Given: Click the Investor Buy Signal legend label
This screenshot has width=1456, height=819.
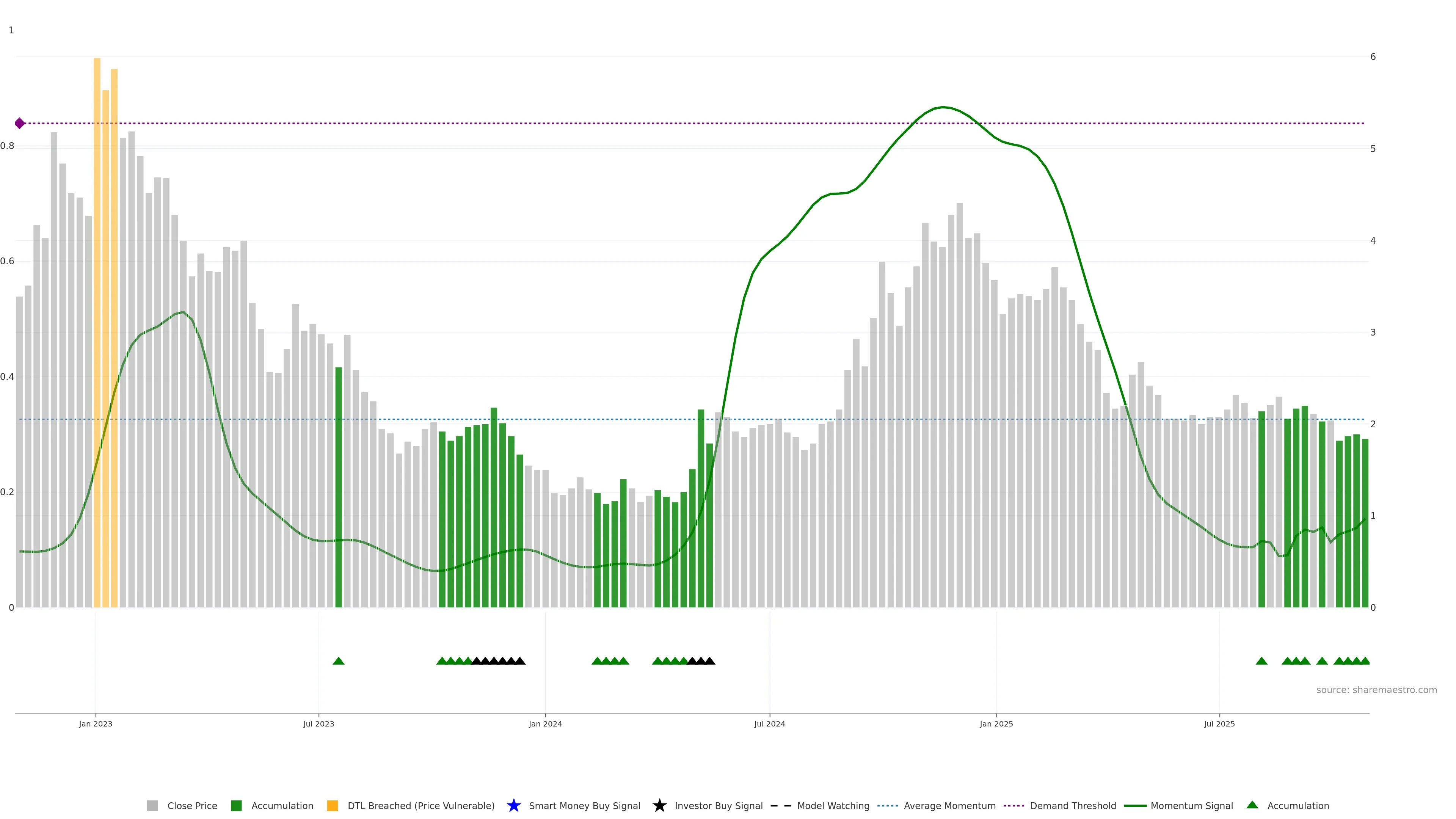Looking at the screenshot, I should [719, 805].
